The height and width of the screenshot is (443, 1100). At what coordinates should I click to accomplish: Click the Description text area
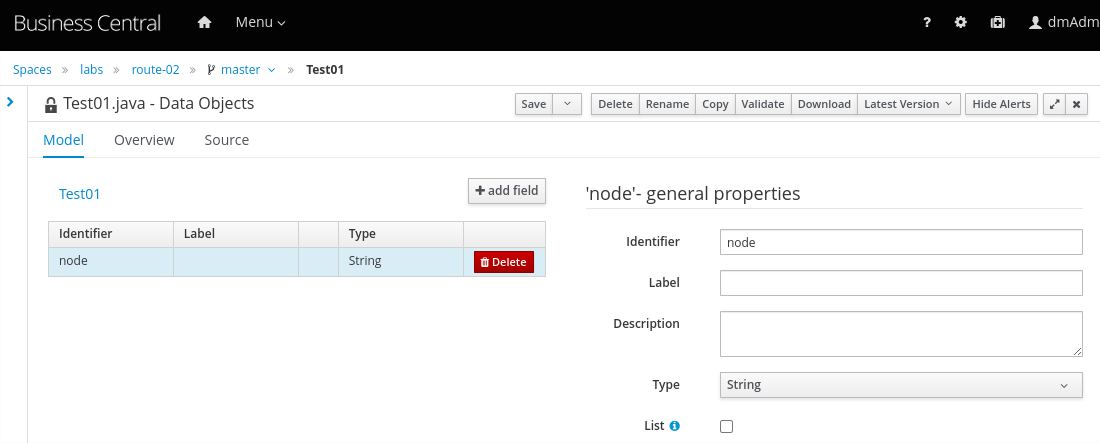pos(900,333)
